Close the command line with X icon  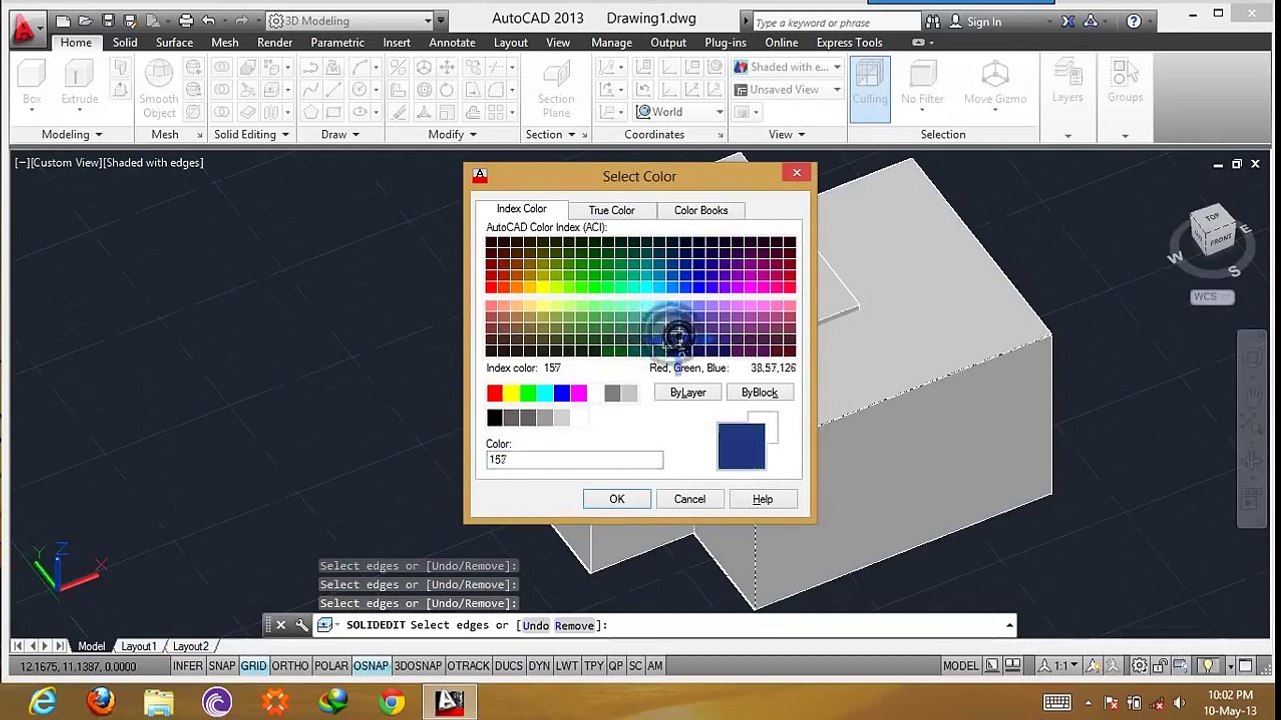pos(280,625)
